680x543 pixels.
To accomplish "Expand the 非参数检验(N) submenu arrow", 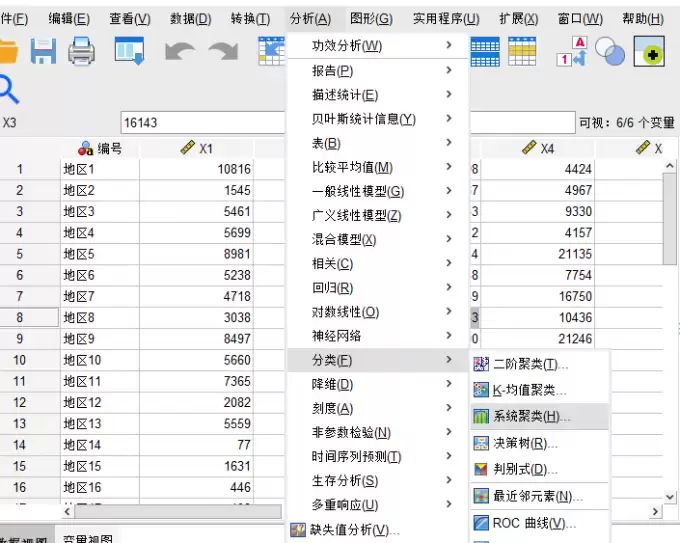I will point(449,432).
